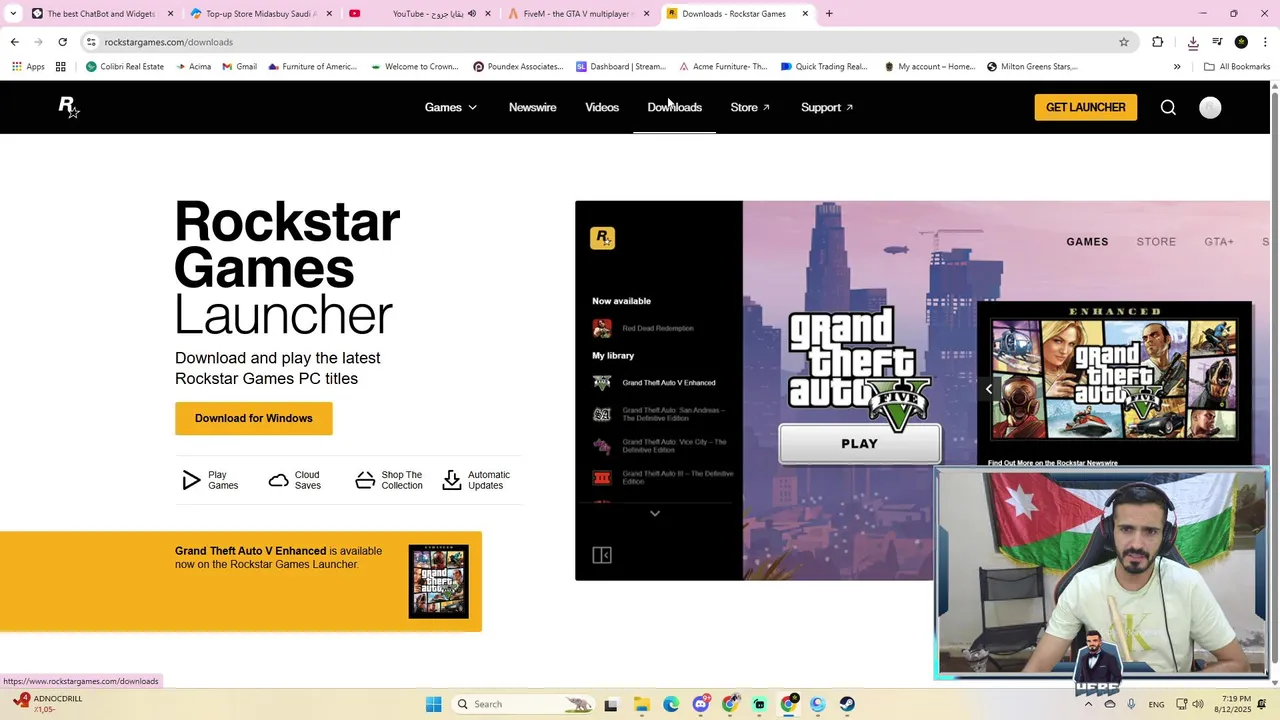The width and height of the screenshot is (1280, 720).
Task: Expand the launcher library list chevron
Action: 655,513
